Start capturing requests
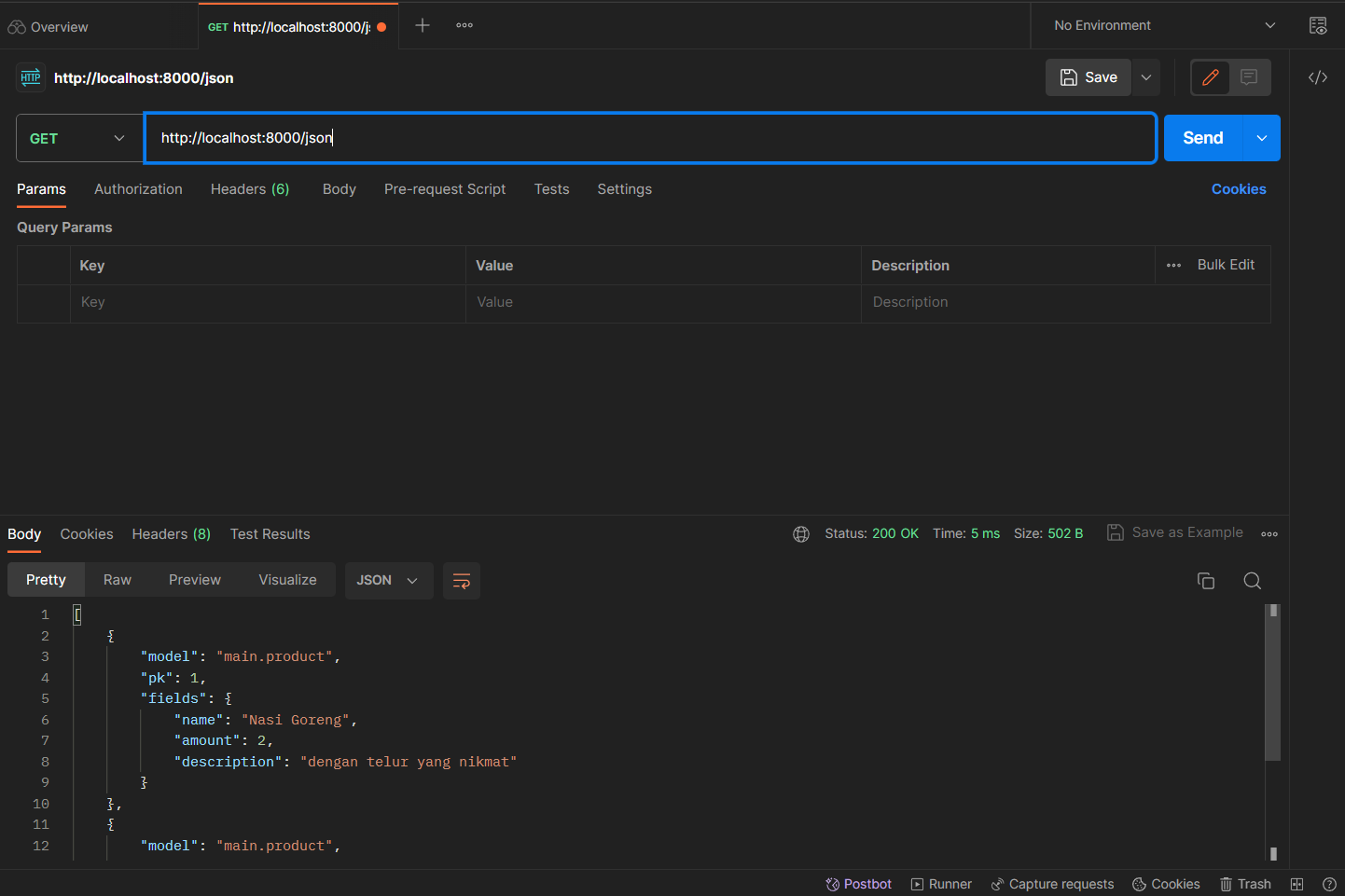The width and height of the screenshot is (1345, 896). coord(1052,884)
